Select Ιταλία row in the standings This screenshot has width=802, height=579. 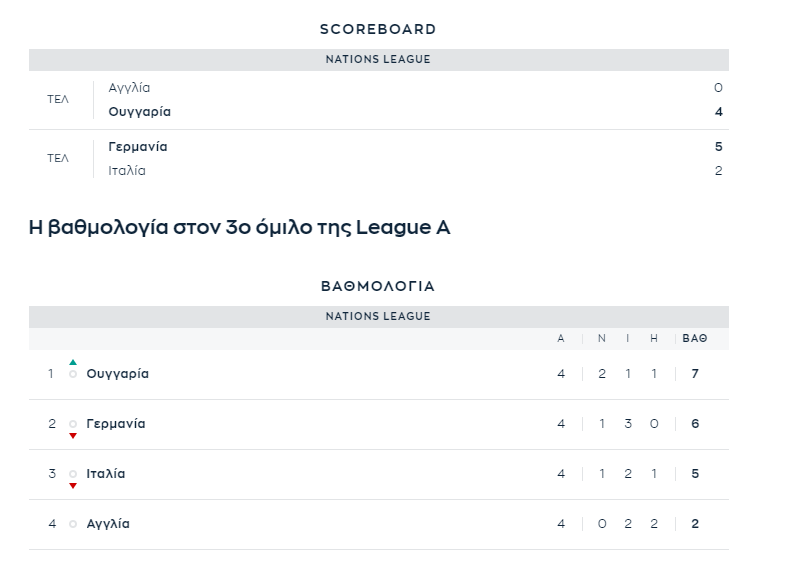(x=378, y=475)
